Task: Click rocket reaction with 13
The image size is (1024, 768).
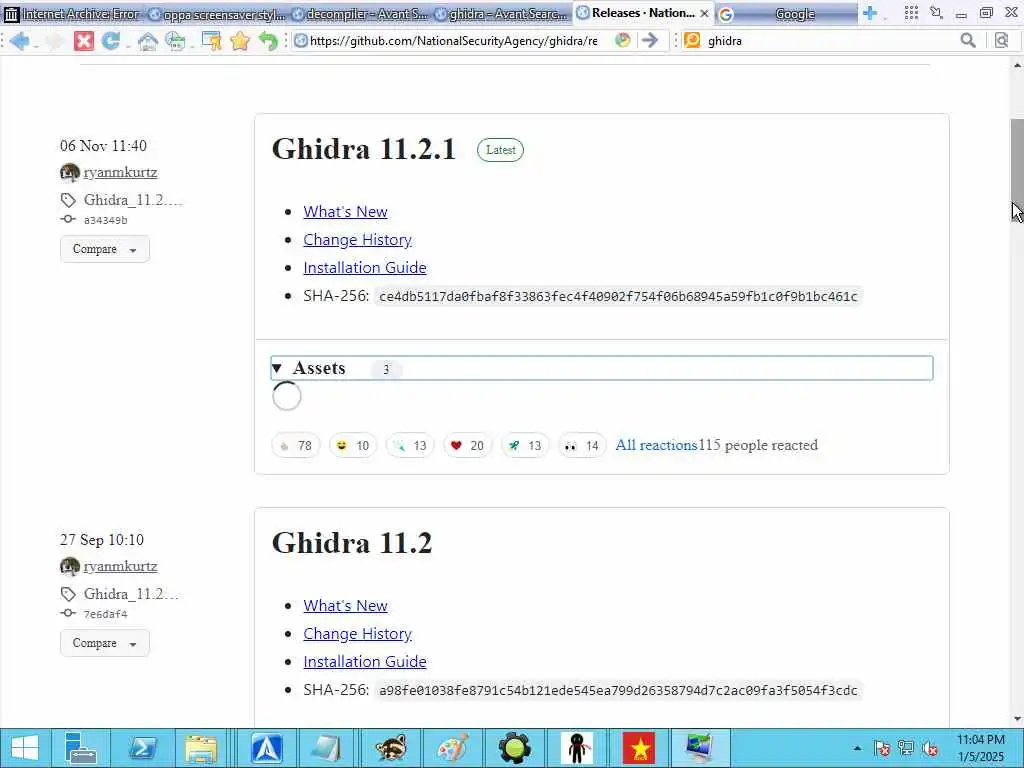Action: 525,445
